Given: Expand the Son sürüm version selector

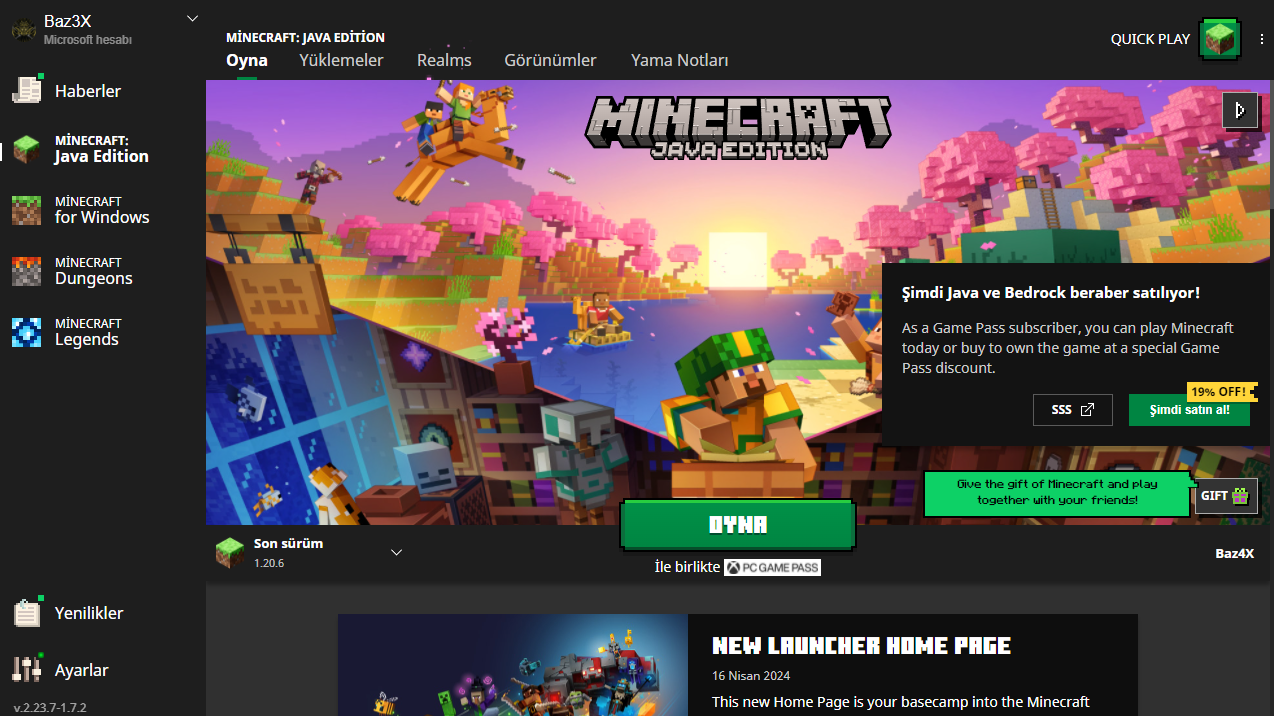Looking at the screenshot, I should [396, 552].
